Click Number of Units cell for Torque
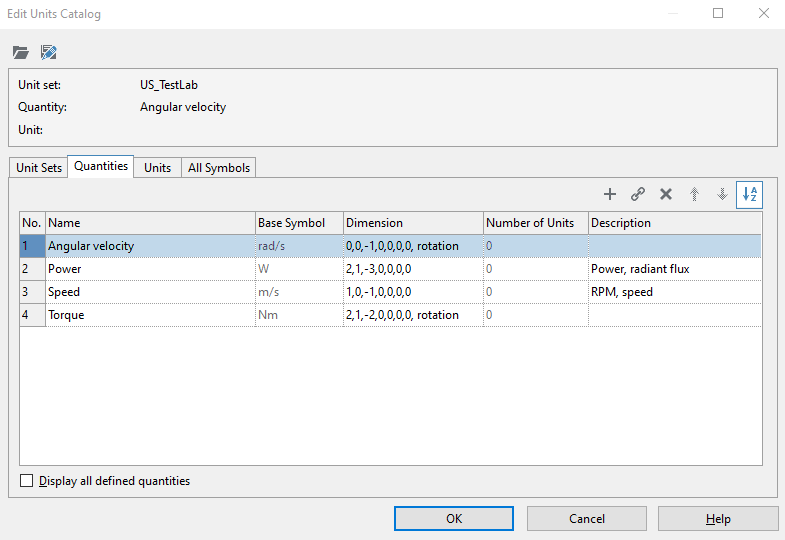This screenshot has width=785, height=540. click(536, 315)
